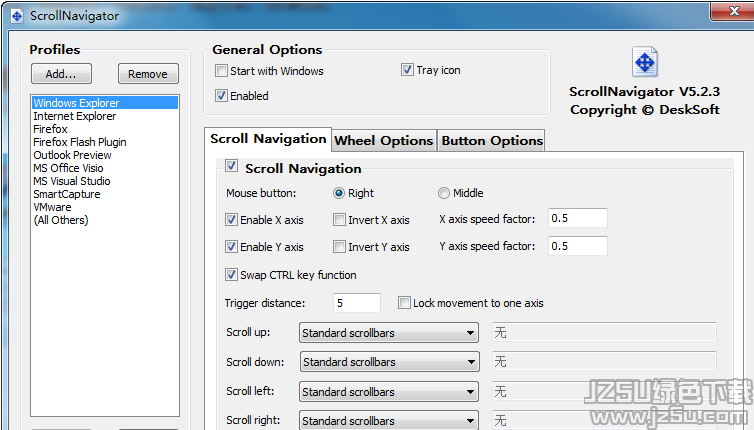The image size is (754, 430).
Task: Click the ScrollNavigator title bar icon
Action: click(17, 16)
